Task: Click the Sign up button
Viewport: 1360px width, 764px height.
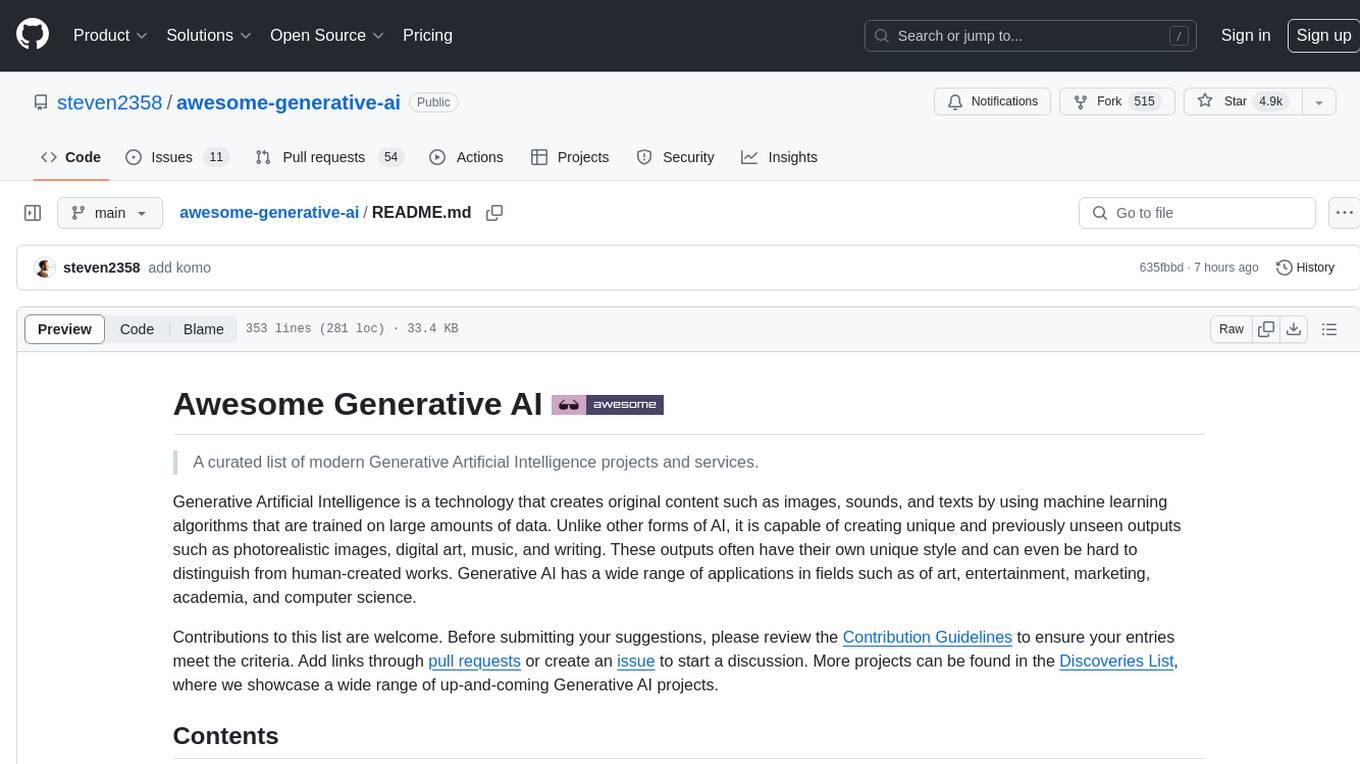Action: (1323, 35)
